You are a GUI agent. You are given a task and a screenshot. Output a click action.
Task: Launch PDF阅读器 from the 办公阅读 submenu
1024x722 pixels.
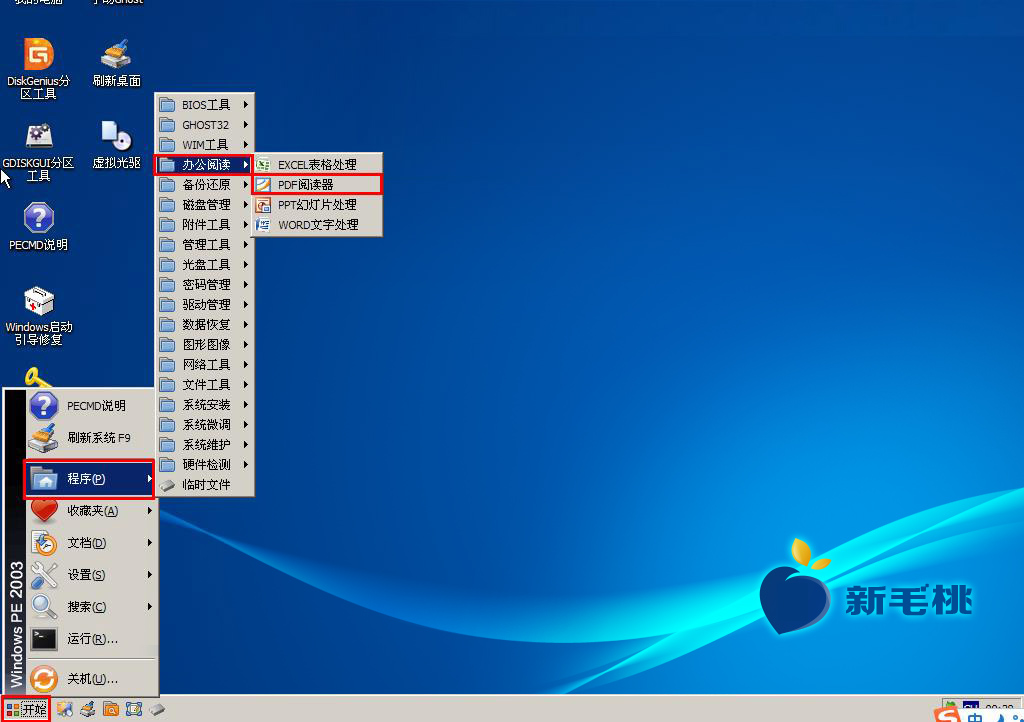coord(317,185)
